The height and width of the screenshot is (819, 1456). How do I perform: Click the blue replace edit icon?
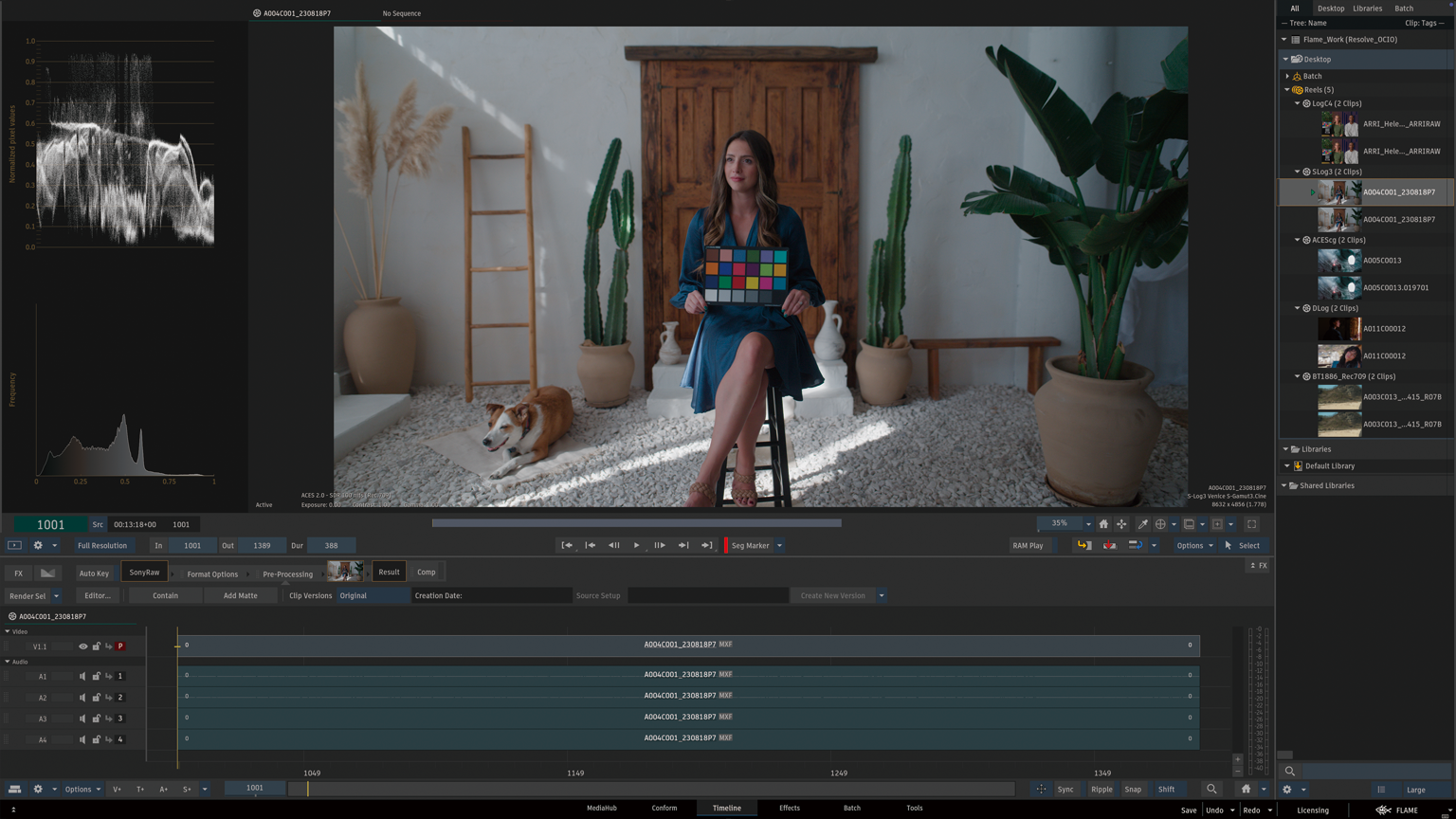click(1135, 545)
